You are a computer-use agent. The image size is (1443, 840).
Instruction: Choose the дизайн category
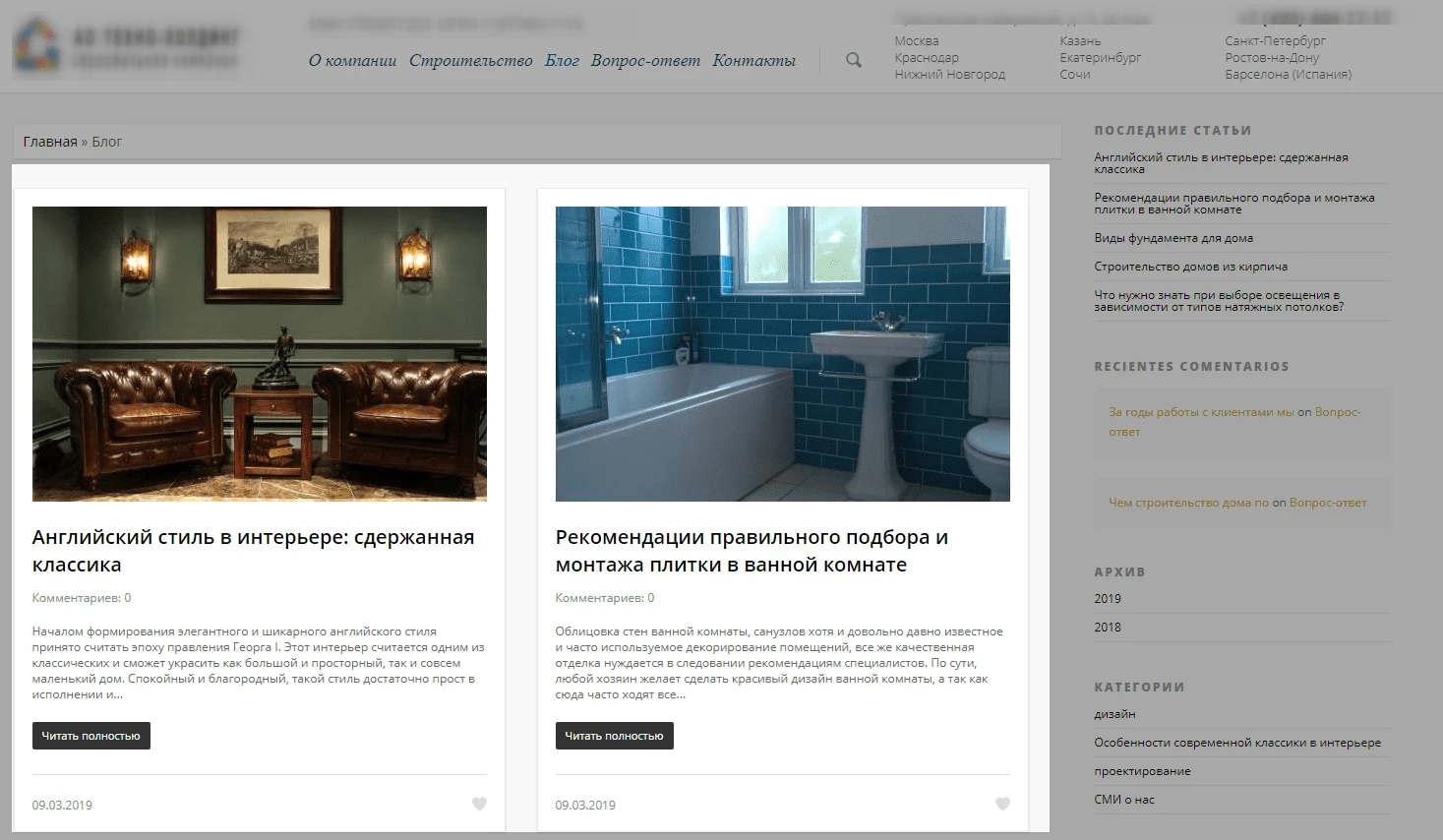1114,714
